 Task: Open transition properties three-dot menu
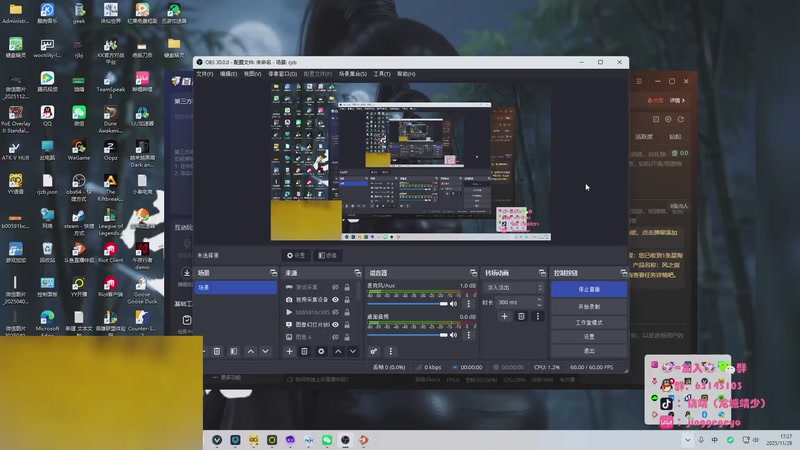537,316
